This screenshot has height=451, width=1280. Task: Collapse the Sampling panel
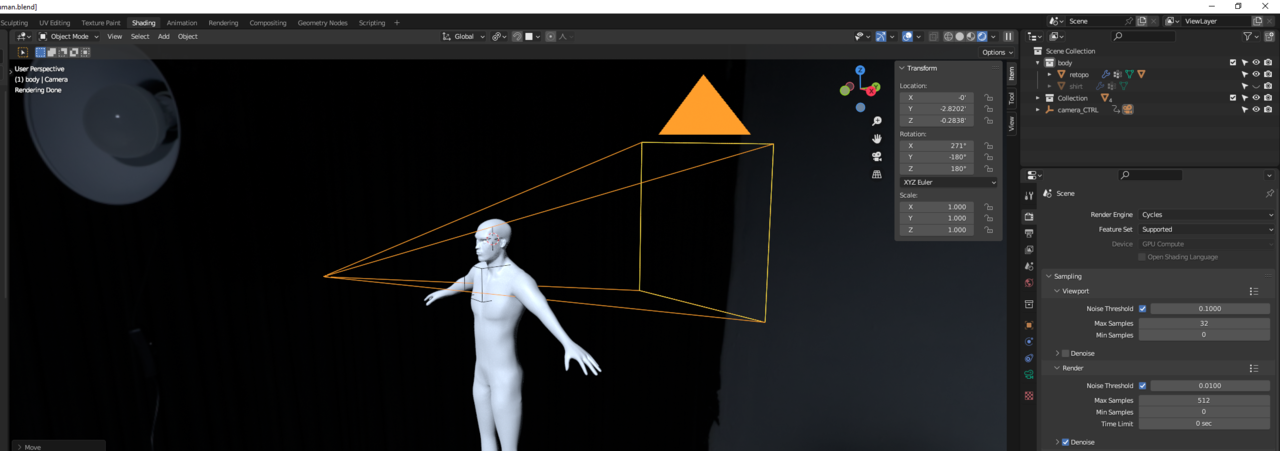coord(1049,276)
